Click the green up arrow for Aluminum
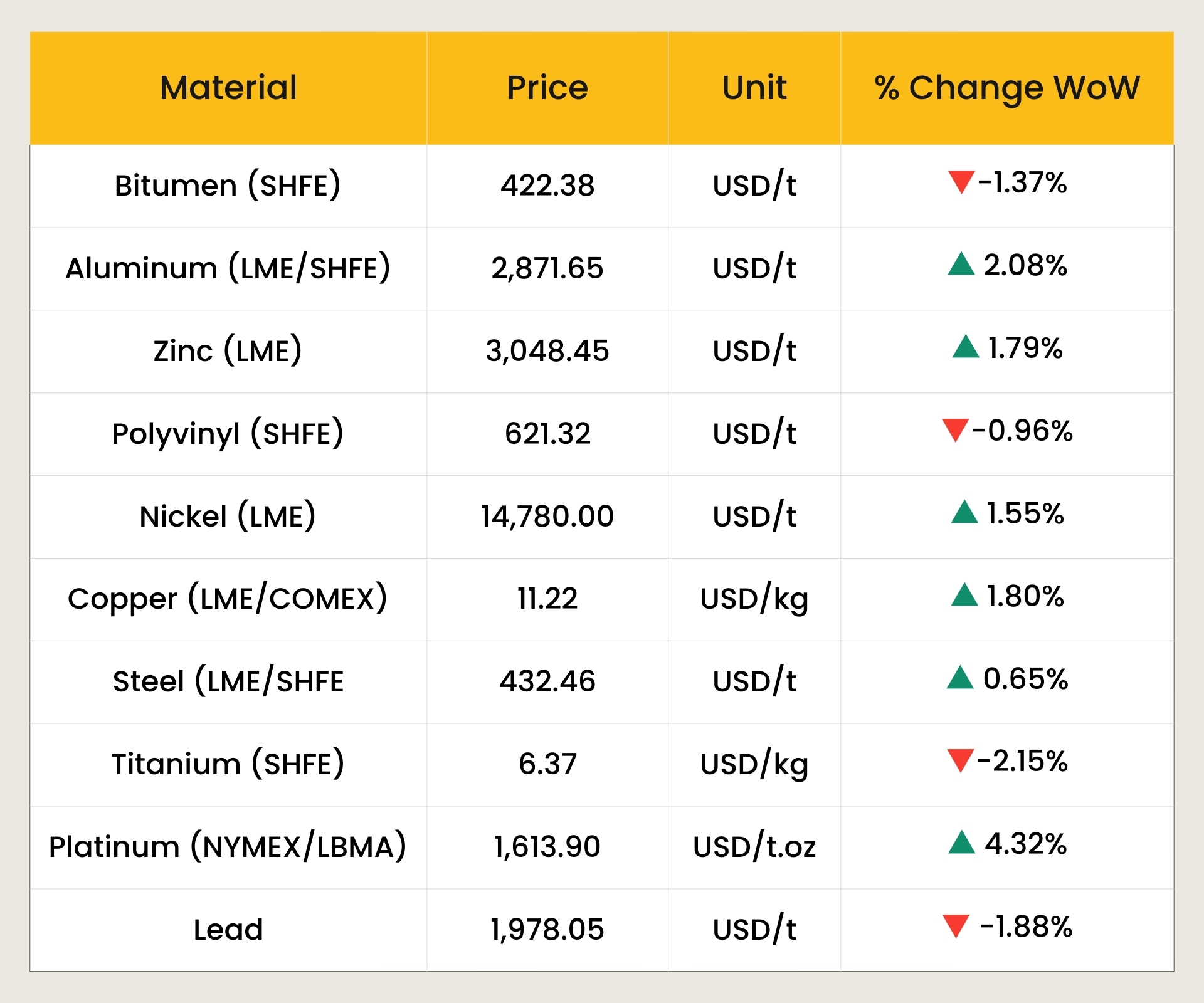 (x=961, y=265)
